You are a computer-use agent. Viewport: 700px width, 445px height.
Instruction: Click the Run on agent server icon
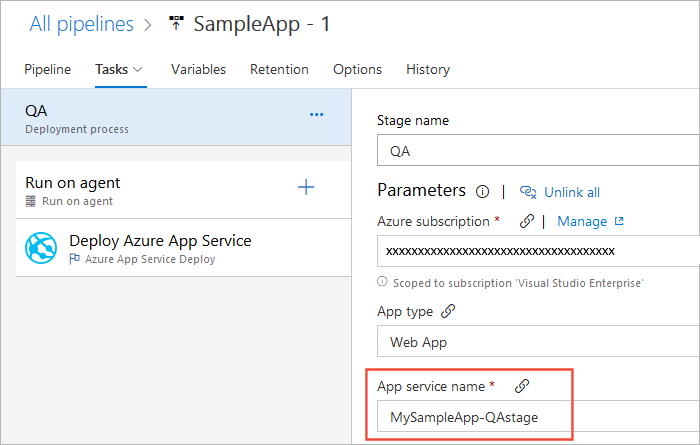point(30,201)
